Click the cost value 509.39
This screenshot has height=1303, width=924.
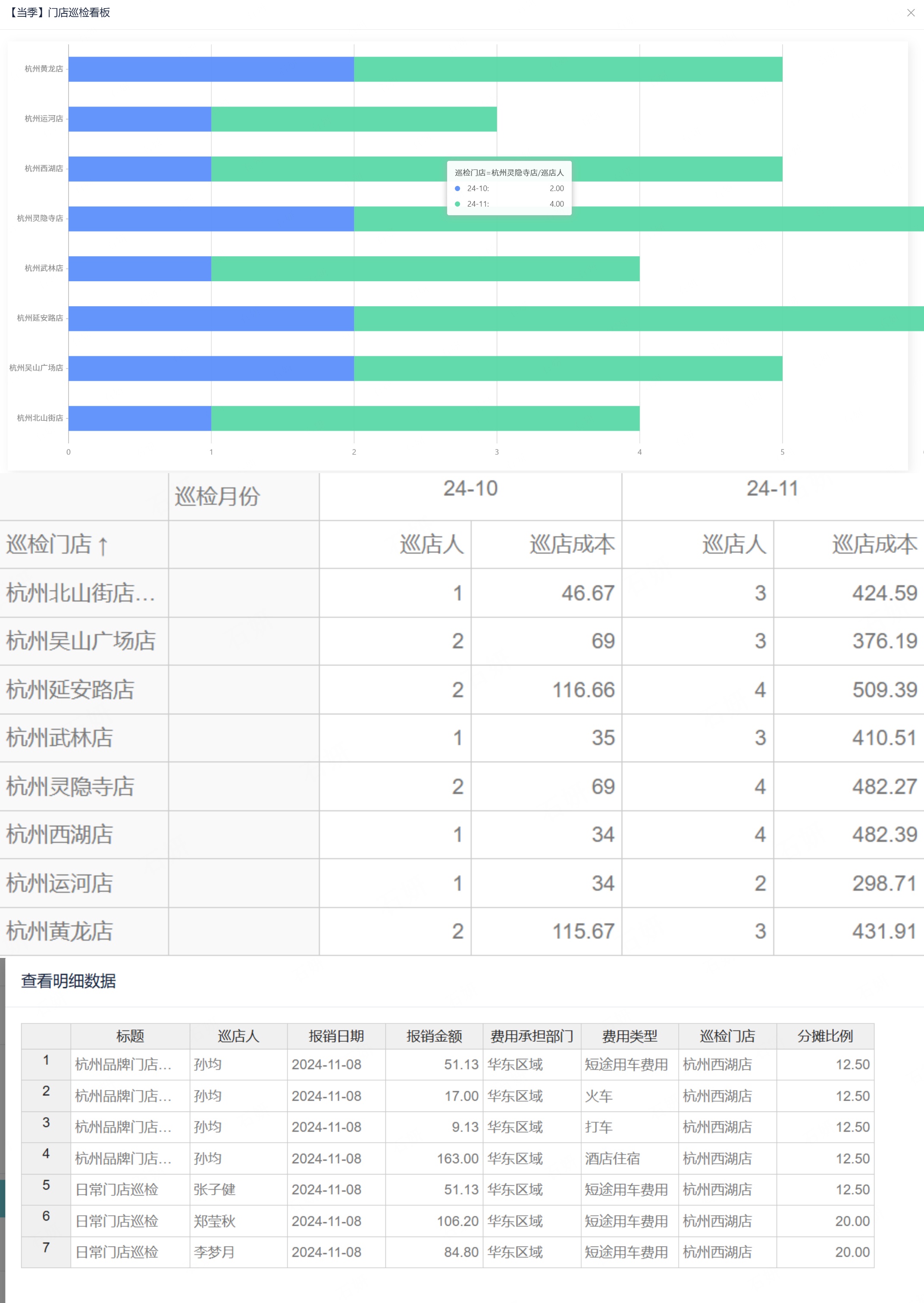click(x=885, y=690)
